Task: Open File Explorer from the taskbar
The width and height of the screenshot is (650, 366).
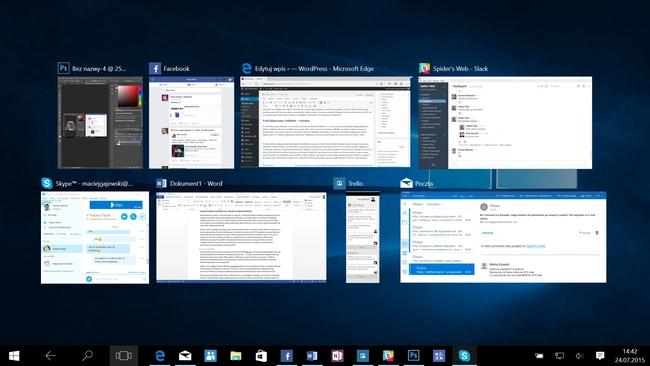Action: tap(236, 356)
